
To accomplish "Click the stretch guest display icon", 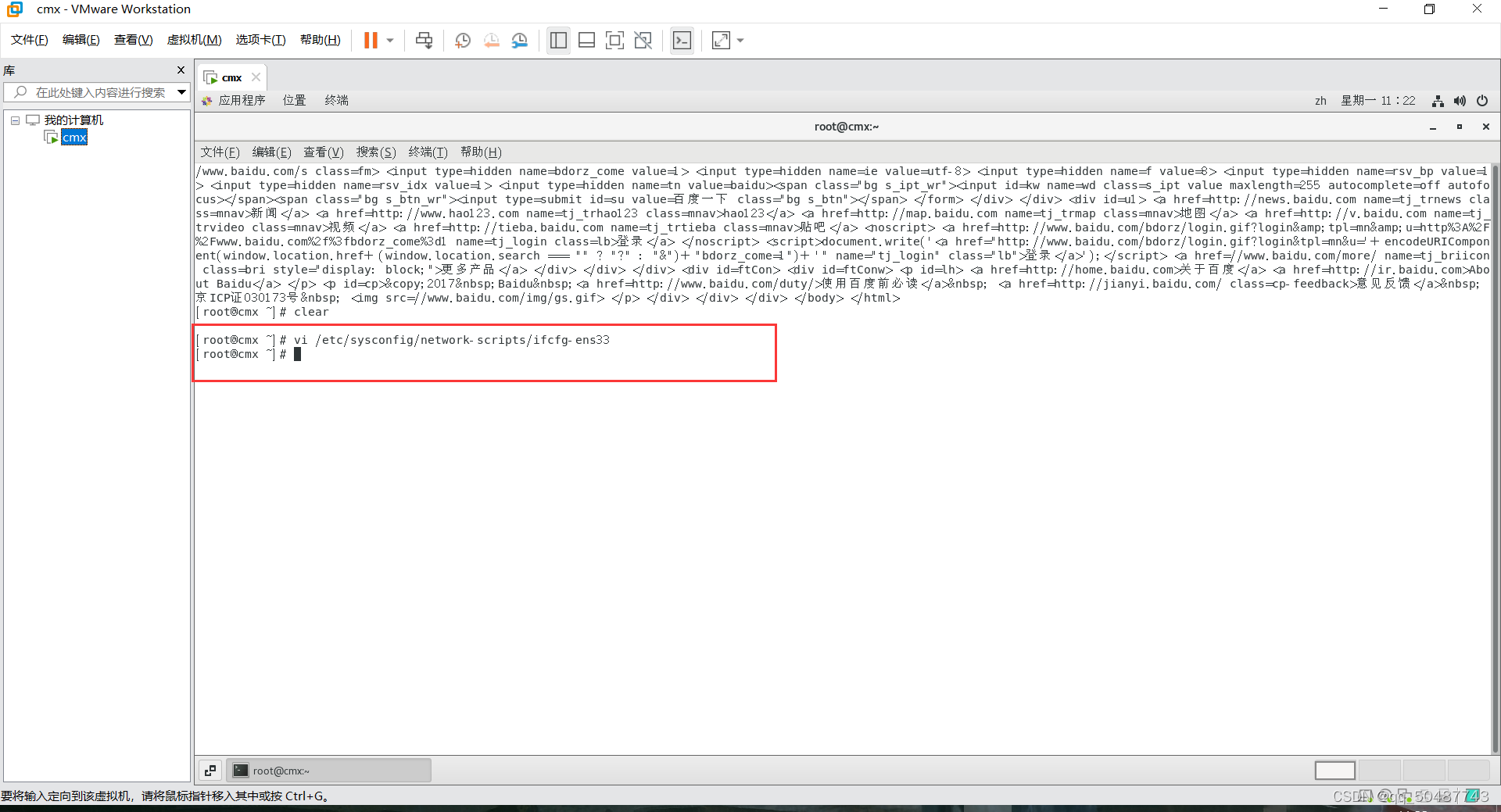I will coord(721,41).
